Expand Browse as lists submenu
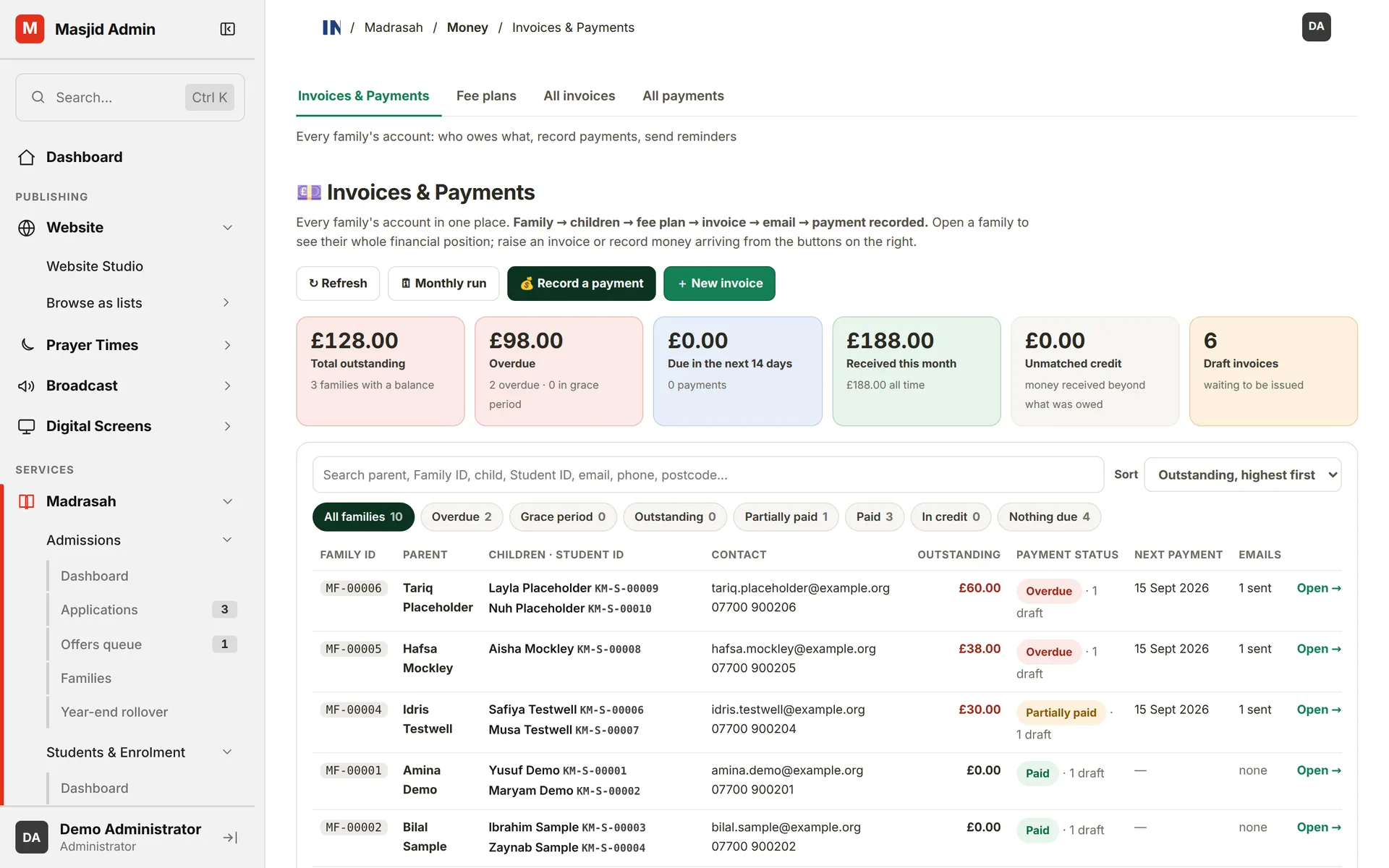 [x=226, y=302]
